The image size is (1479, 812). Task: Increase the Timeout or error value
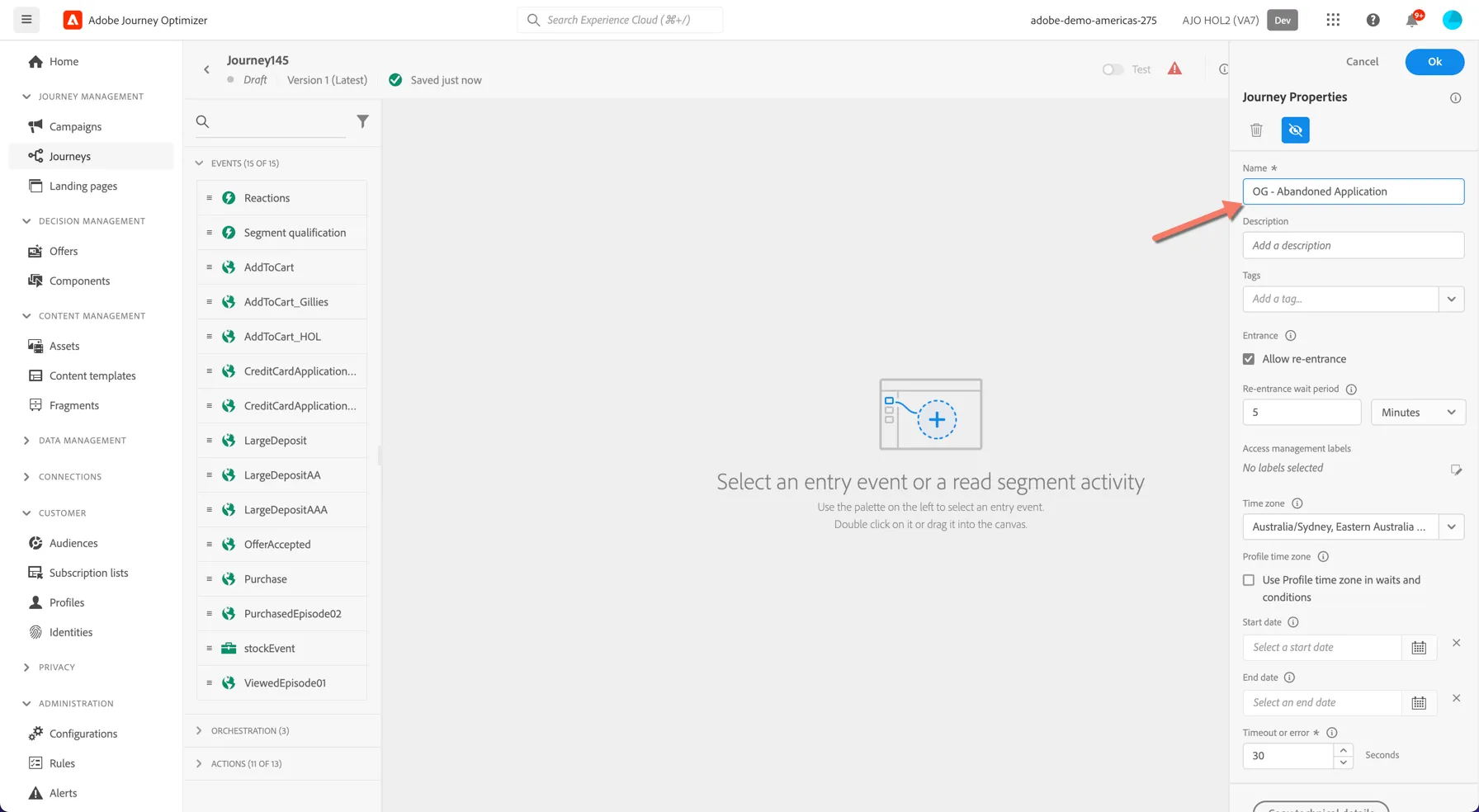coord(1344,749)
